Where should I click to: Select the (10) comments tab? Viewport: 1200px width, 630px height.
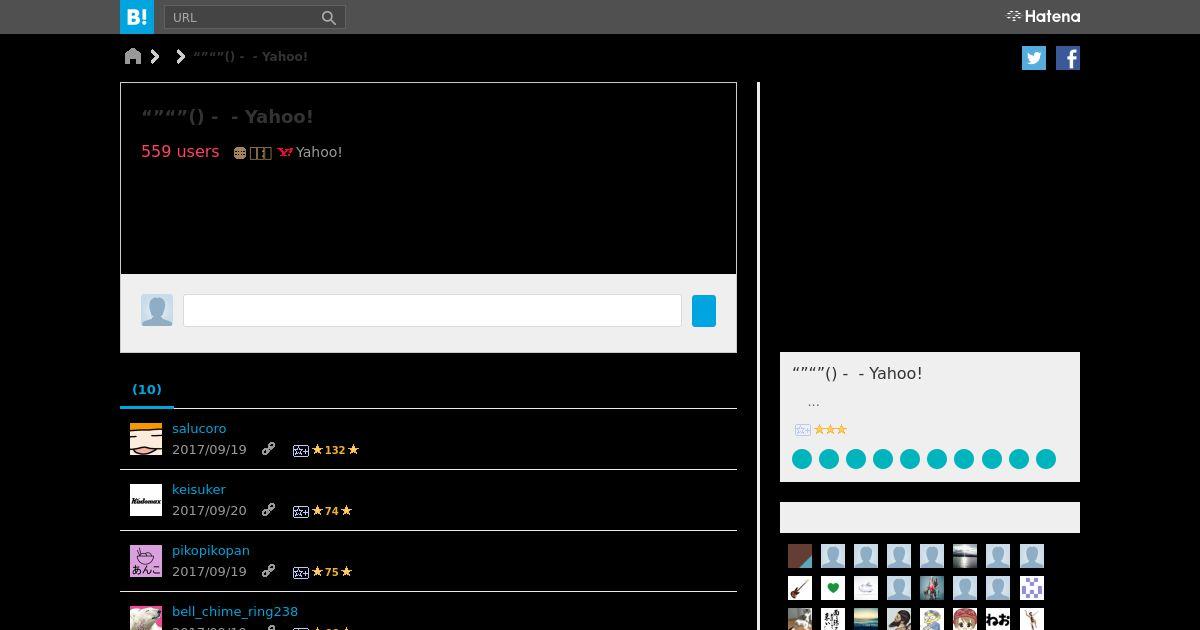147,389
